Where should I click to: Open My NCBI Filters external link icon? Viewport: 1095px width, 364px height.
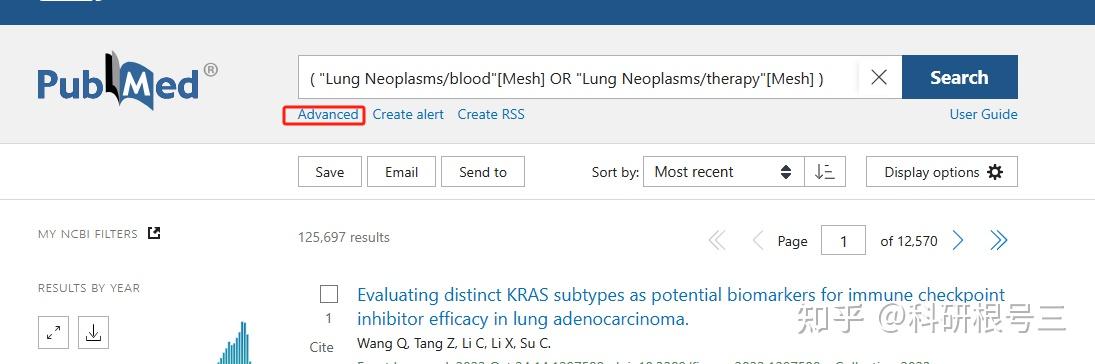pos(154,233)
